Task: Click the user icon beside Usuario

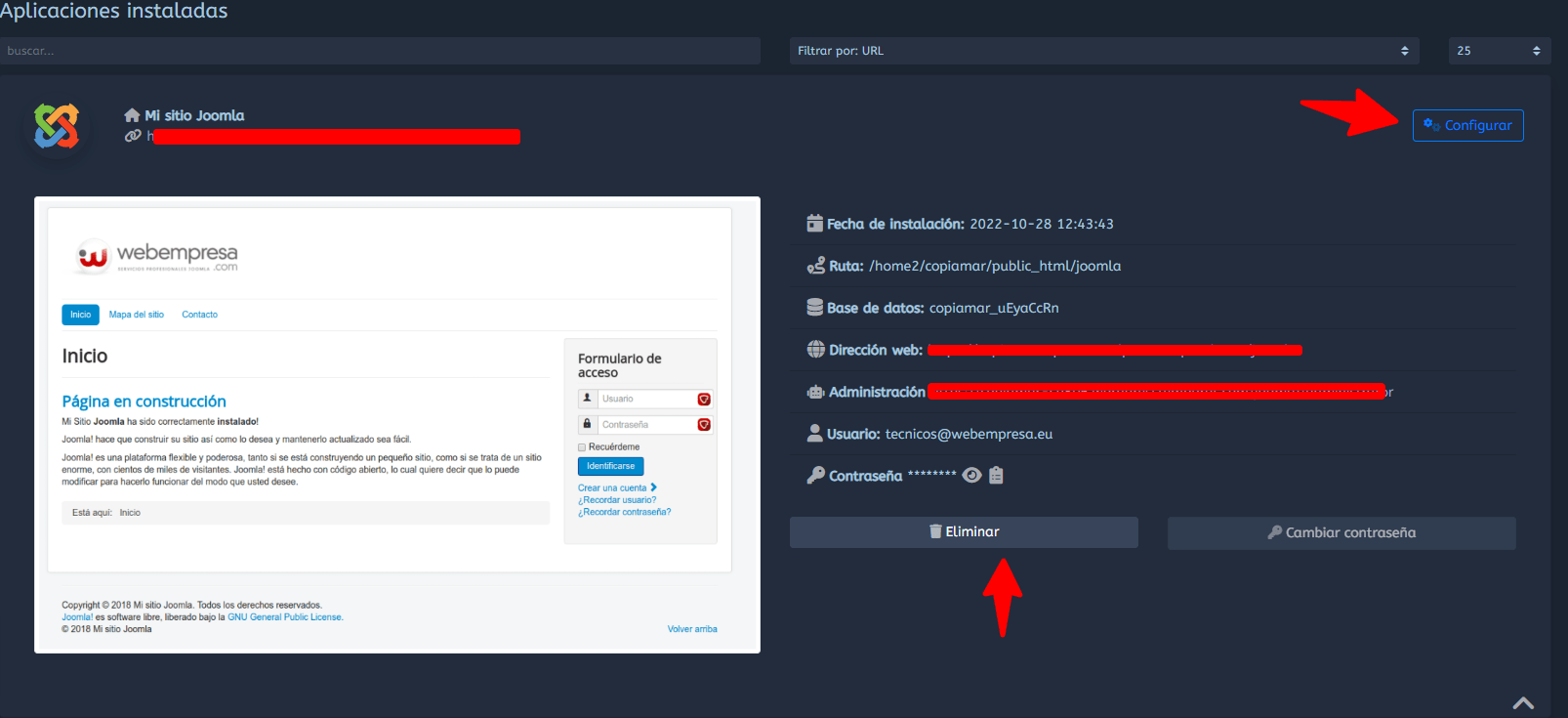Action: (x=814, y=433)
